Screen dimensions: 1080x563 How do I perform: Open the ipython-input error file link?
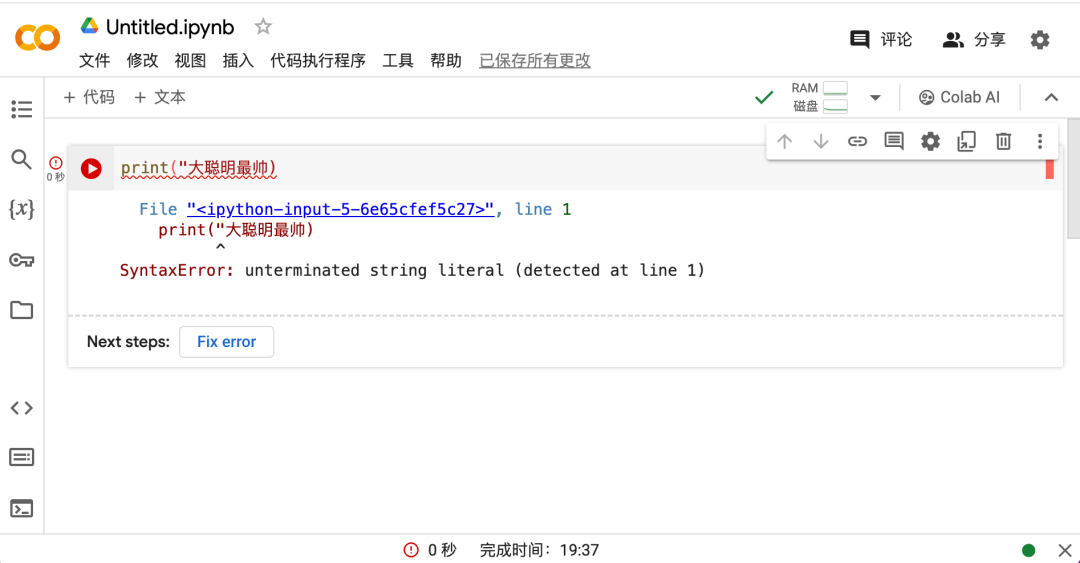[x=340, y=209]
